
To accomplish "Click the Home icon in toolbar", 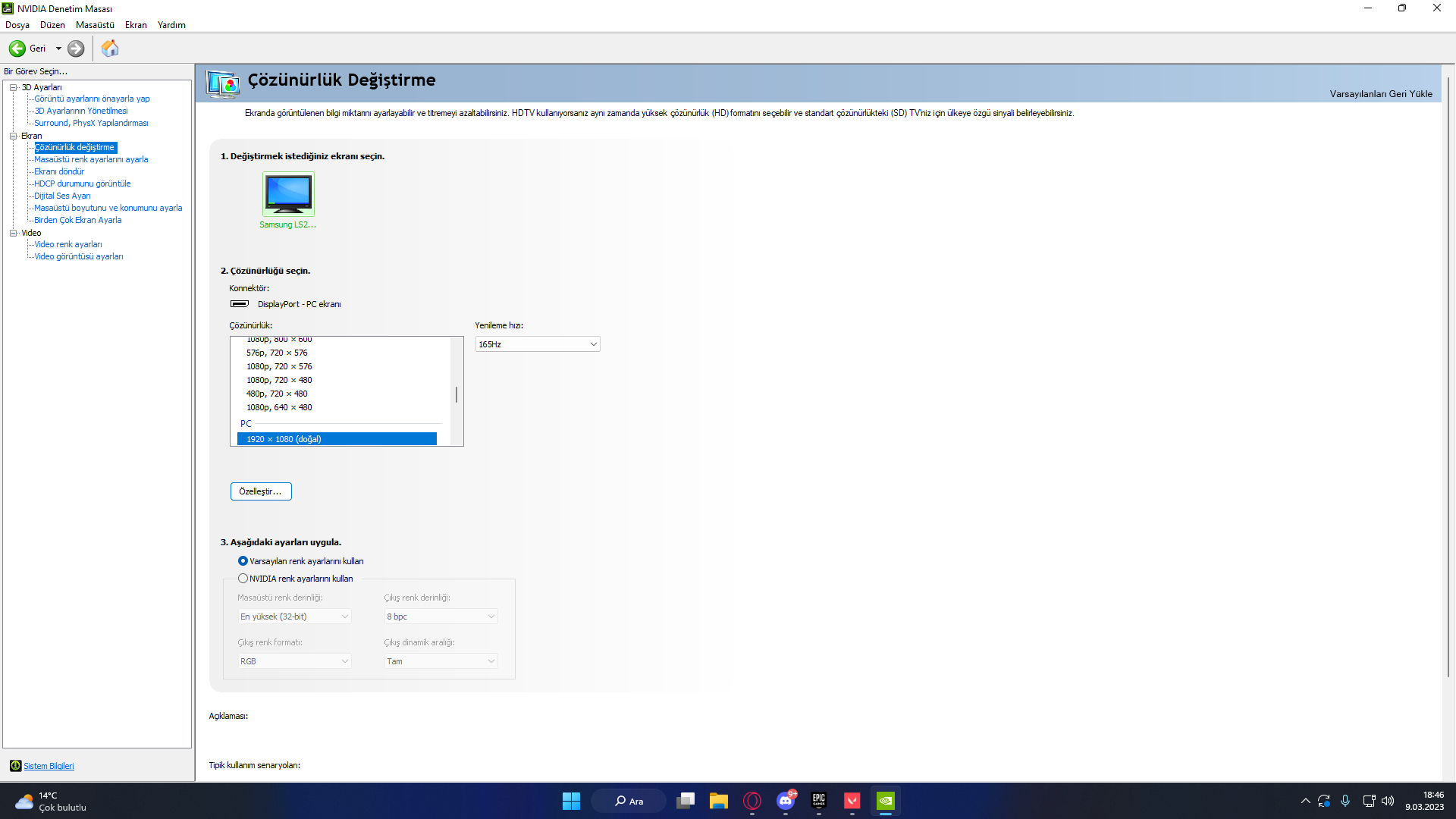I will coord(110,49).
